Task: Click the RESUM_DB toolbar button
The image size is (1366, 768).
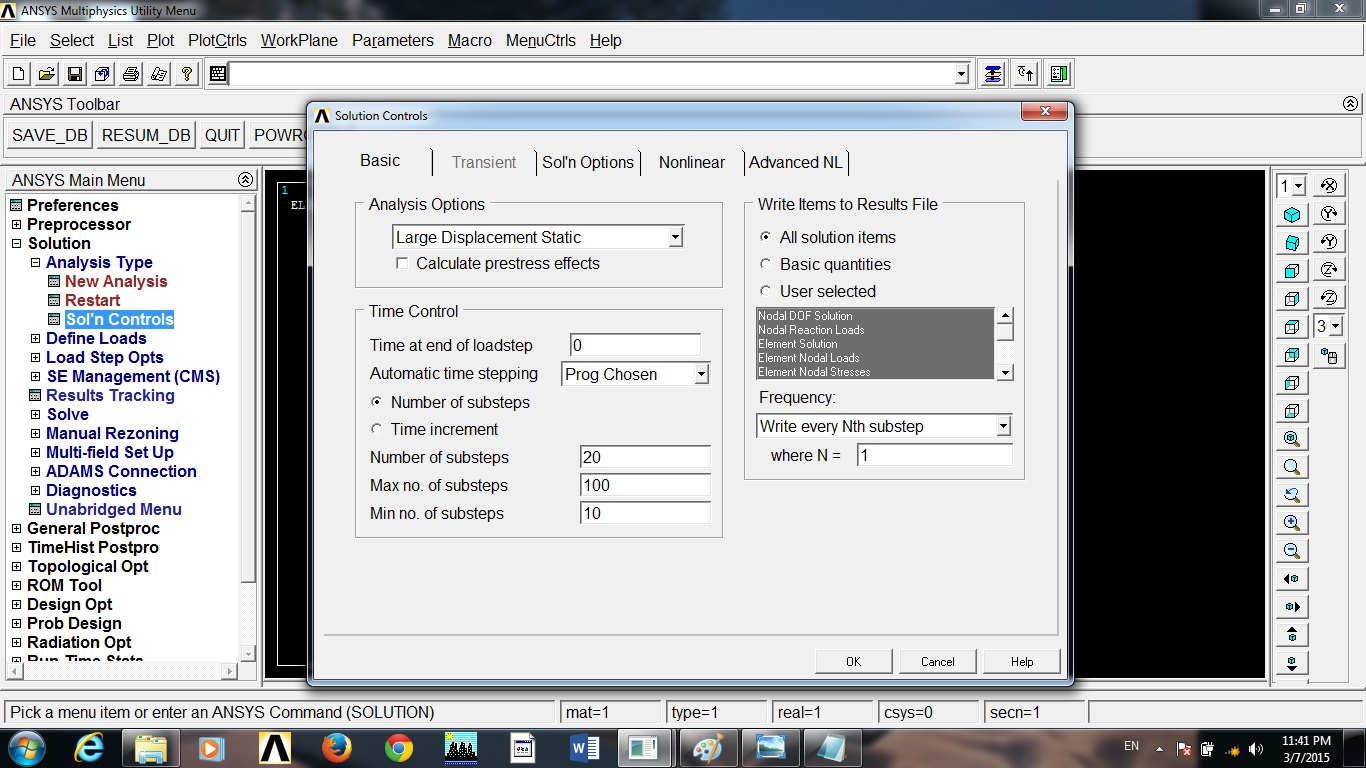Action: [146, 136]
